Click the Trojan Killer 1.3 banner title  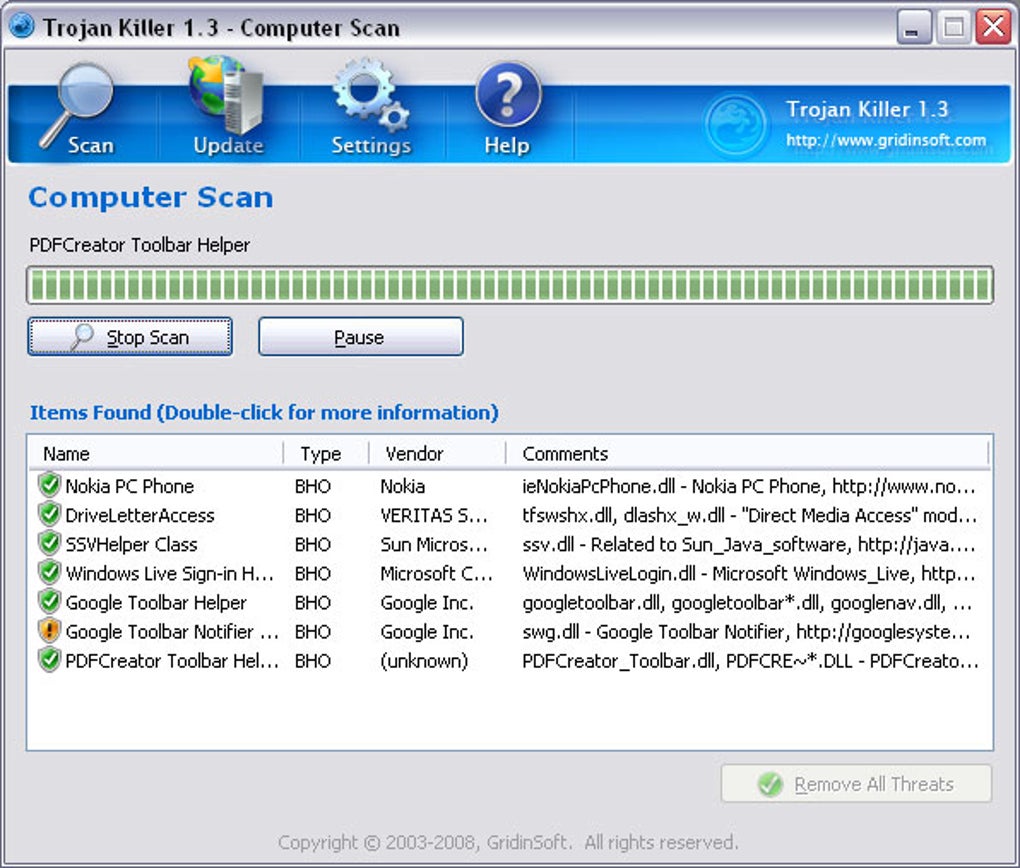(x=867, y=109)
